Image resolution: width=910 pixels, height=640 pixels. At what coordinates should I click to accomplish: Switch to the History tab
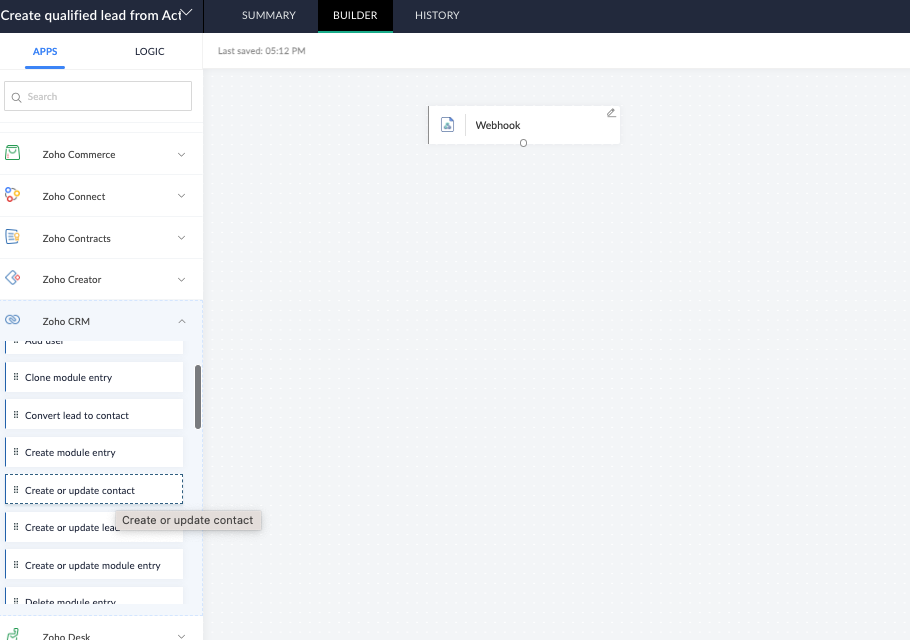coord(437,16)
